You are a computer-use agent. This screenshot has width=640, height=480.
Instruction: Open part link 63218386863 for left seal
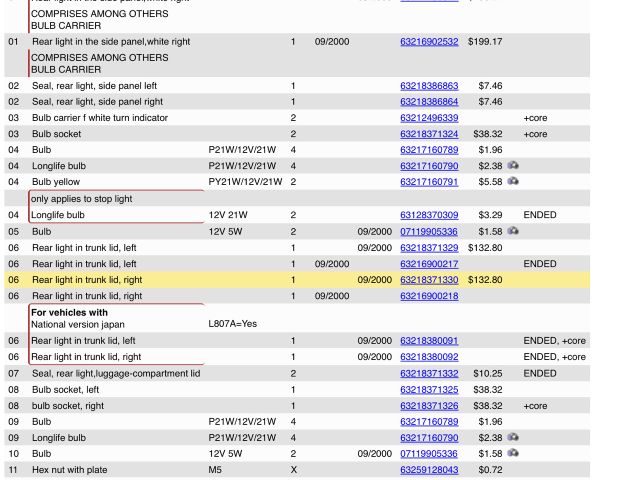point(429,86)
